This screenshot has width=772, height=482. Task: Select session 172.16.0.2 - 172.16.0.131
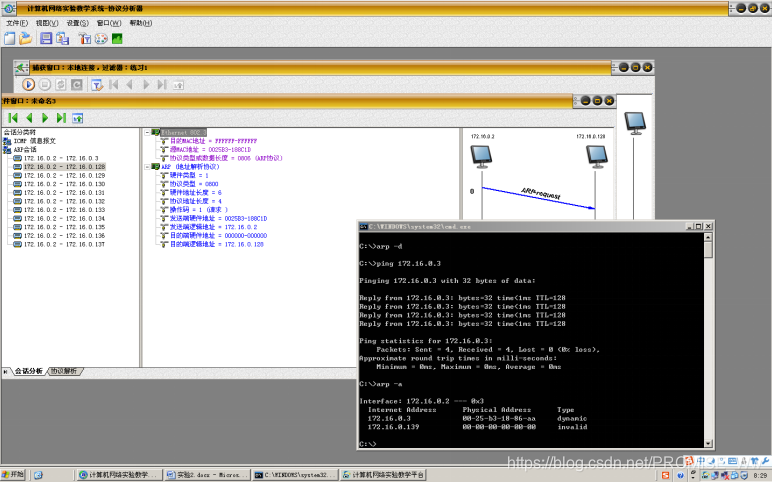pyautogui.click(x=64, y=193)
